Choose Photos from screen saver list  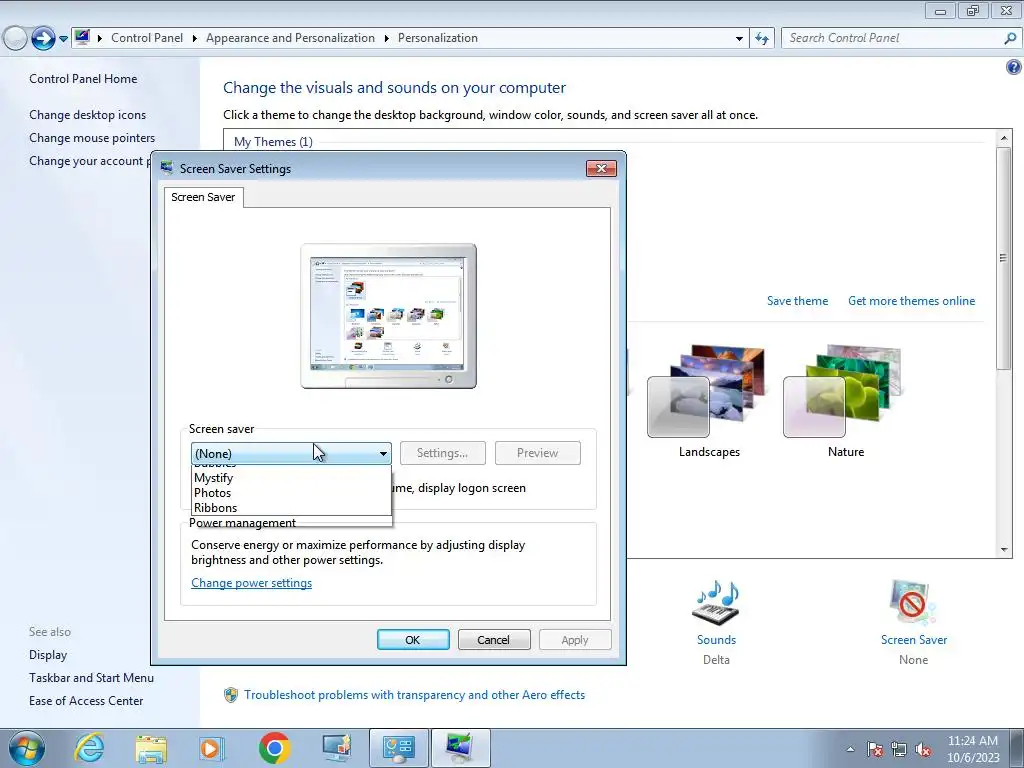click(291, 492)
